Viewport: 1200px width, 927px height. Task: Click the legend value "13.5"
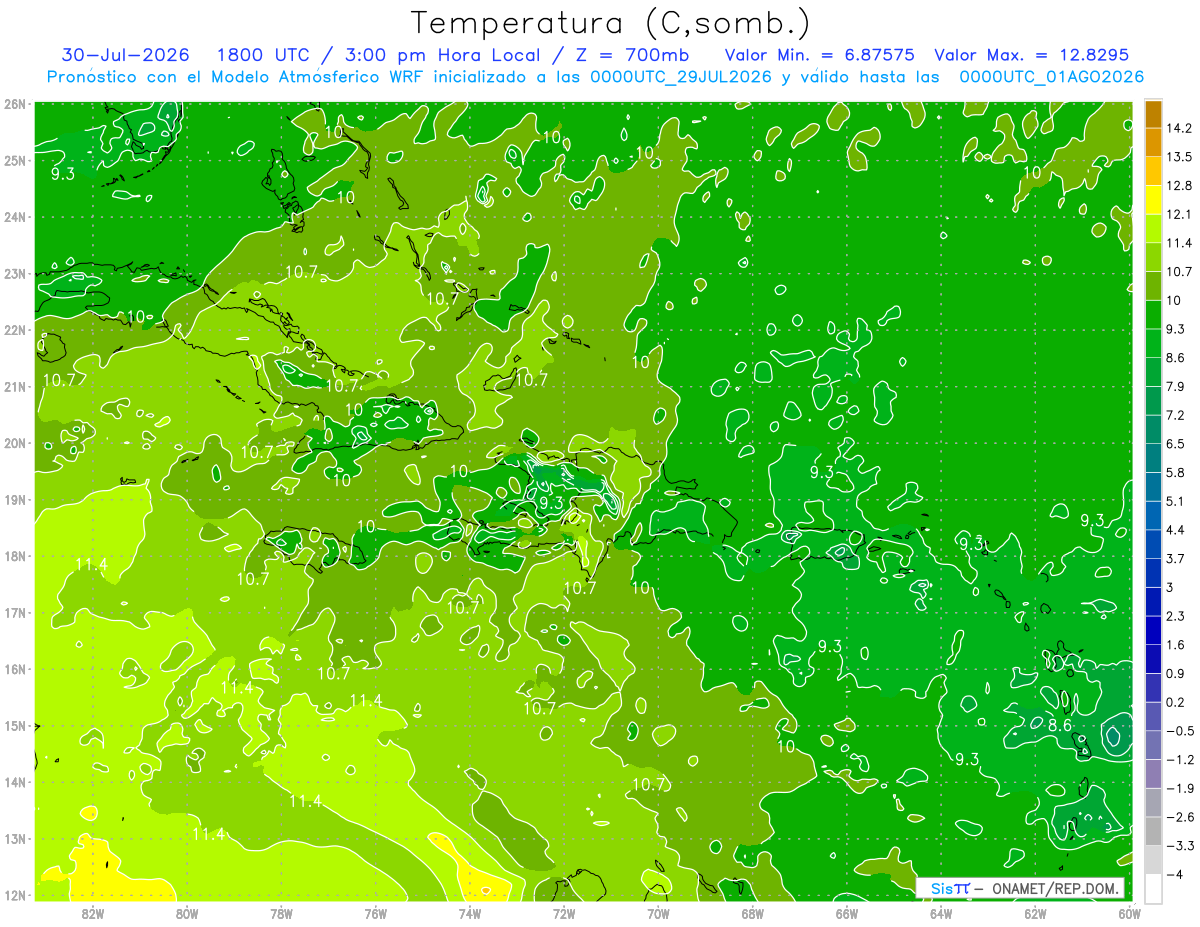point(1179,157)
